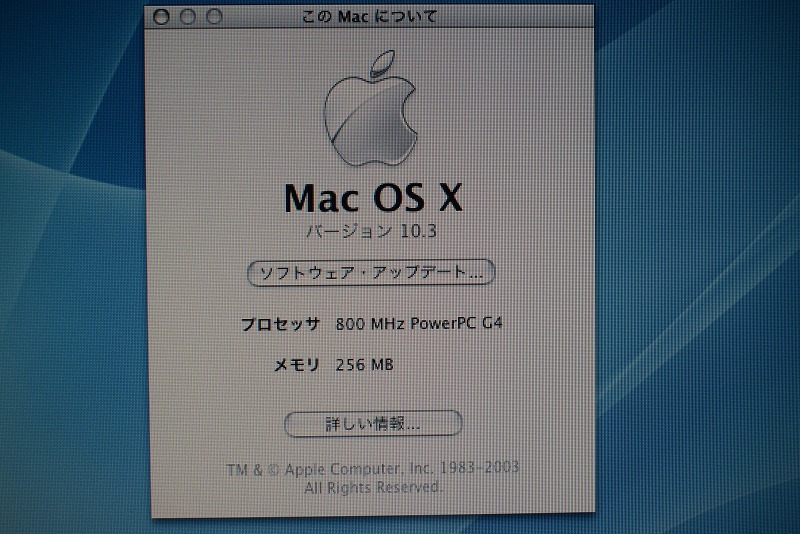Open 詳しい情報 for more system details
800x534 pixels.
[373, 424]
